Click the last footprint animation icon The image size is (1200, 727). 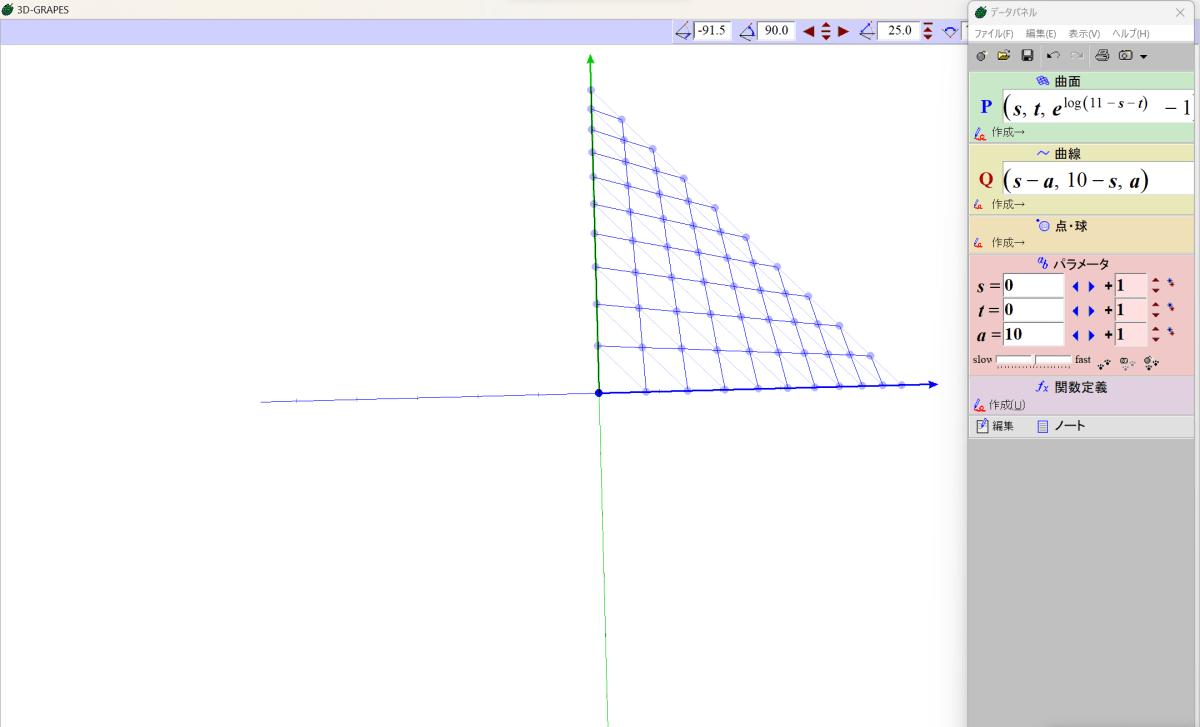coord(1151,362)
